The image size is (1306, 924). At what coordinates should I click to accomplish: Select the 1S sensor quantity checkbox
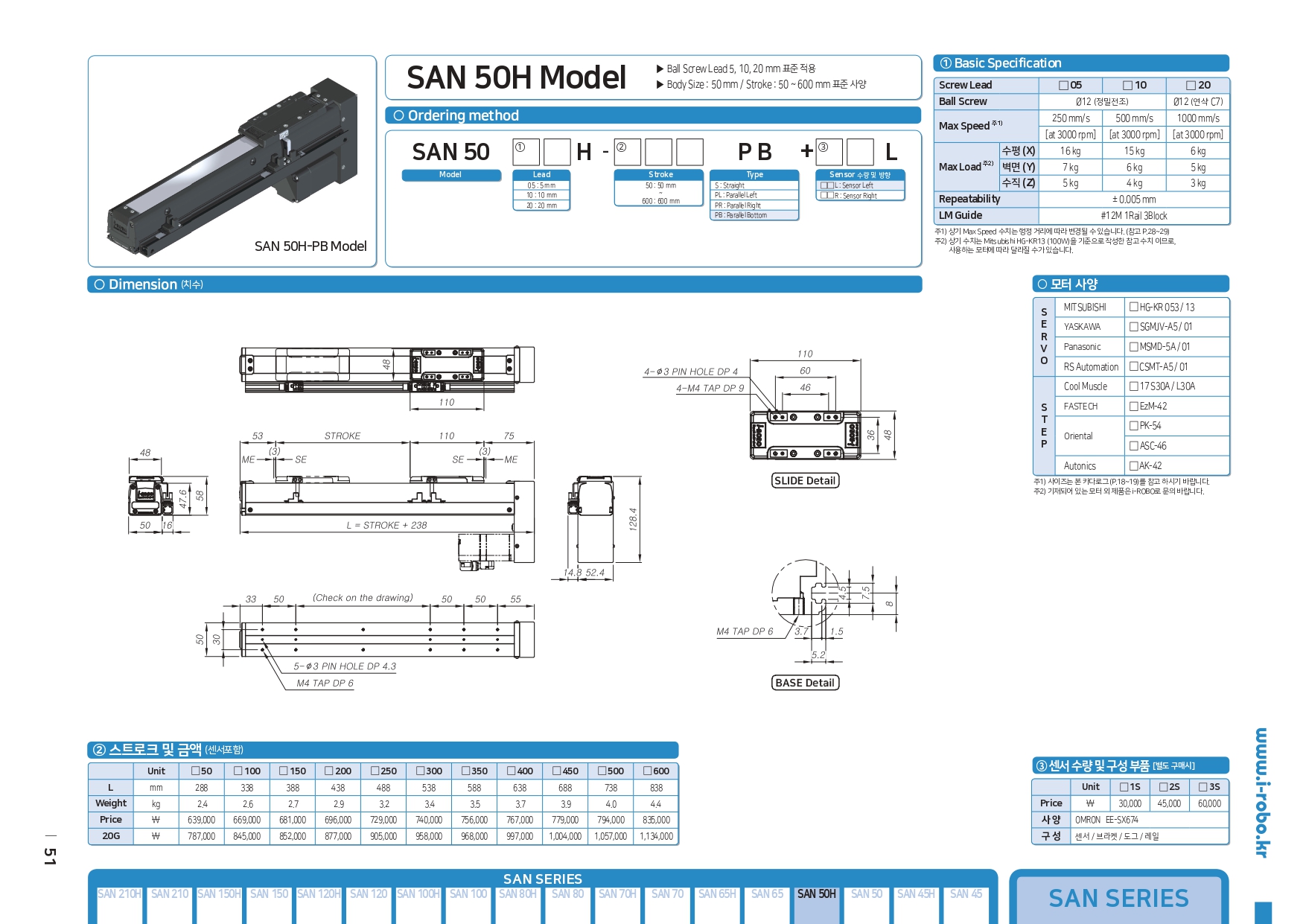click(x=1124, y=787)
